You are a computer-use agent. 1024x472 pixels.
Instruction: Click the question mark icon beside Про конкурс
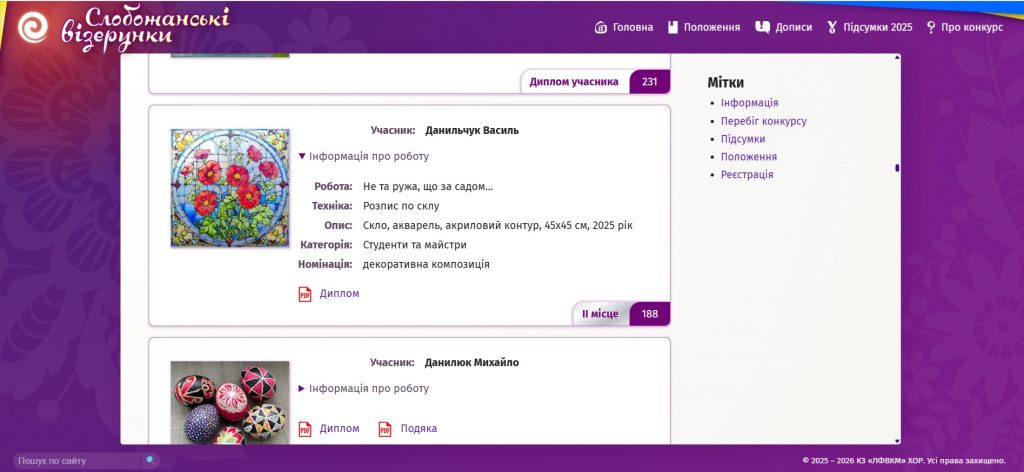coord(931,27)
